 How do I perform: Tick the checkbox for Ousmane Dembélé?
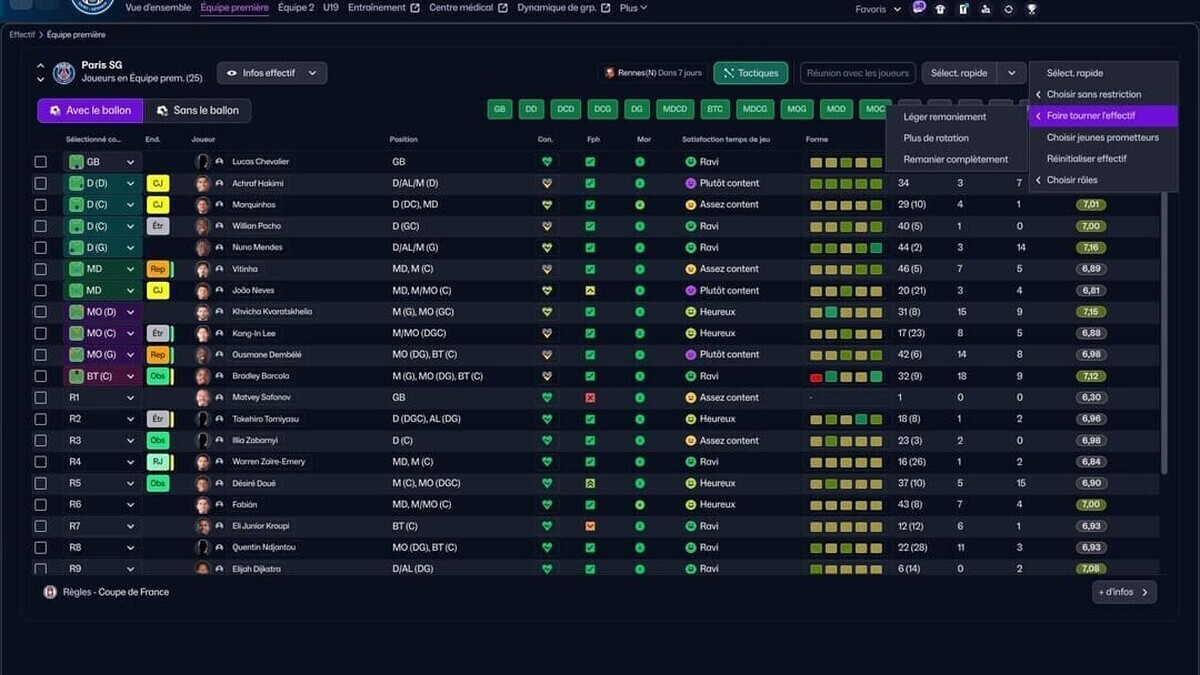pos(41,355)
